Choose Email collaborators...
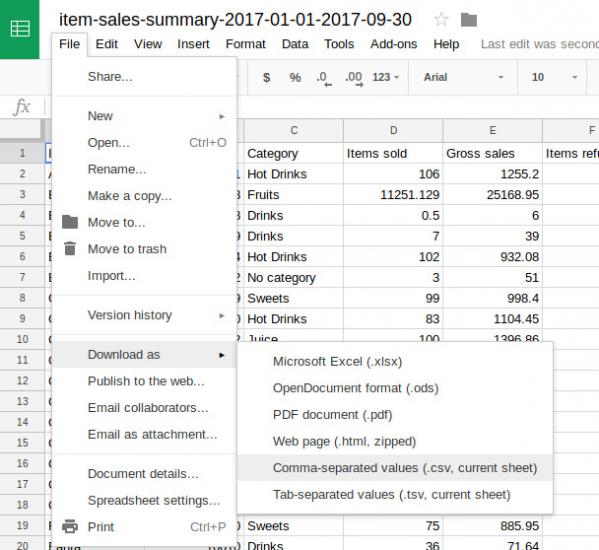Viewport: 599px width, 550px height. (144, 408)
